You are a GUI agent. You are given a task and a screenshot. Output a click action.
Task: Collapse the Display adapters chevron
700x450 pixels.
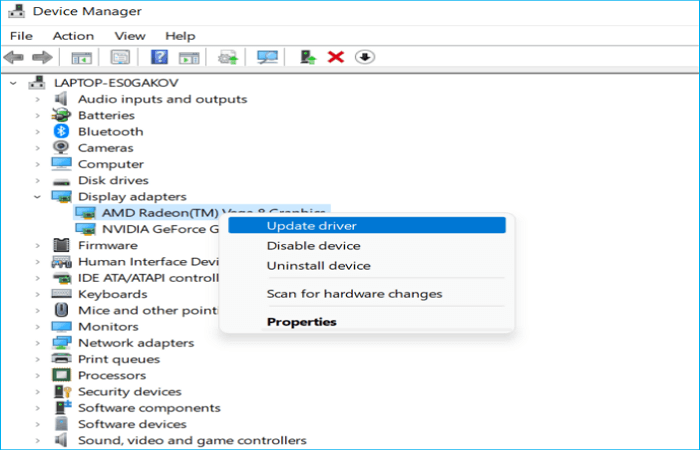pos(38,197)
